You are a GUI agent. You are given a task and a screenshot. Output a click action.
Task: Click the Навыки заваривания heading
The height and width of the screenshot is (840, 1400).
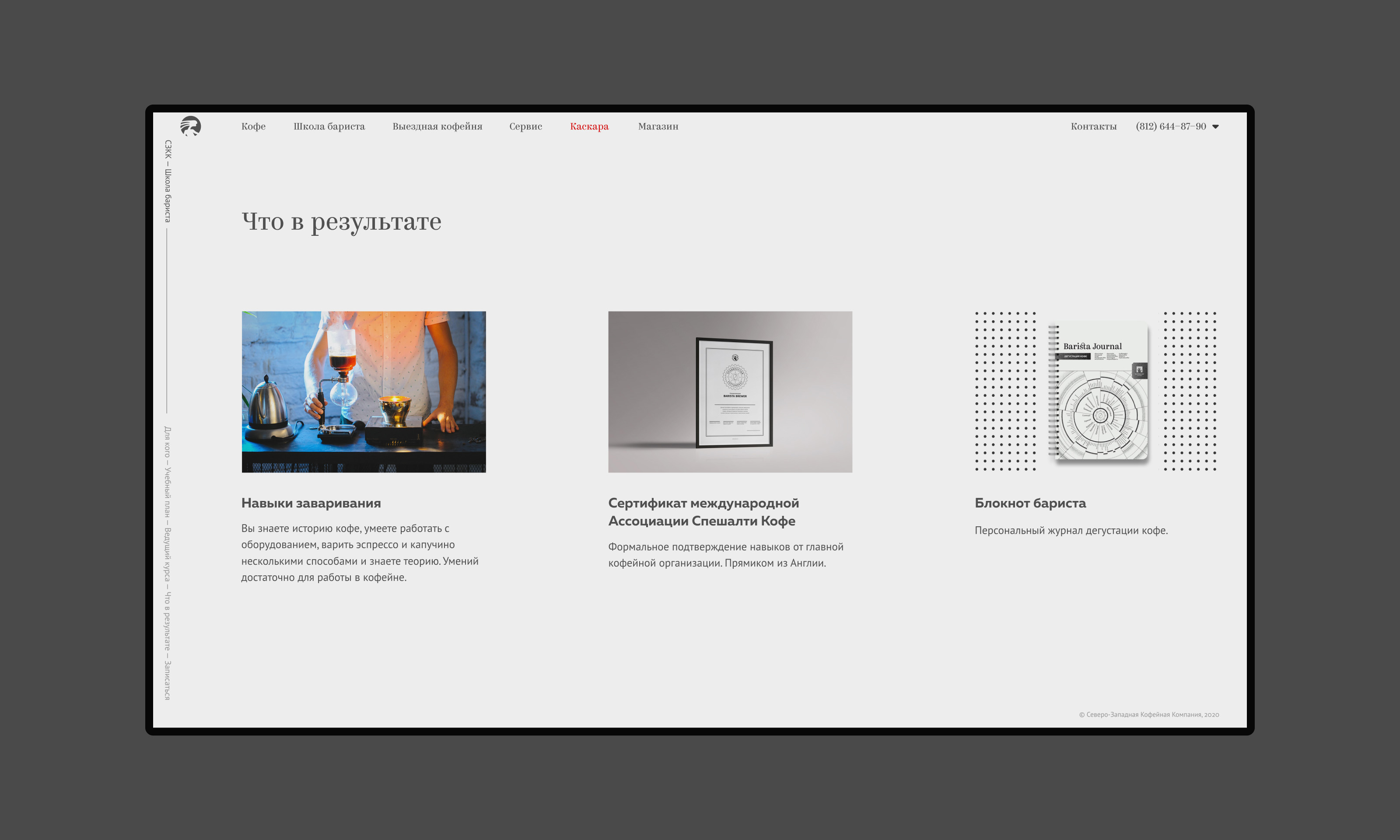click(x=311, y=503)
